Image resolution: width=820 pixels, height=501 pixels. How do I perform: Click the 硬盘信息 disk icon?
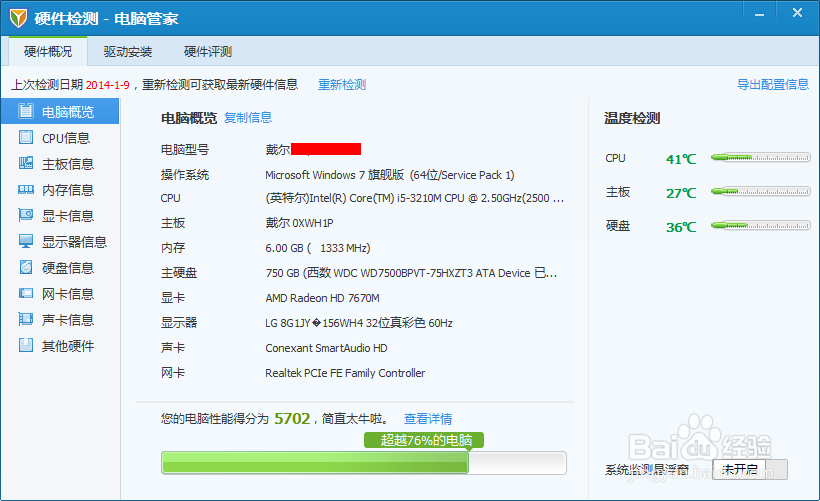point(26,267)
